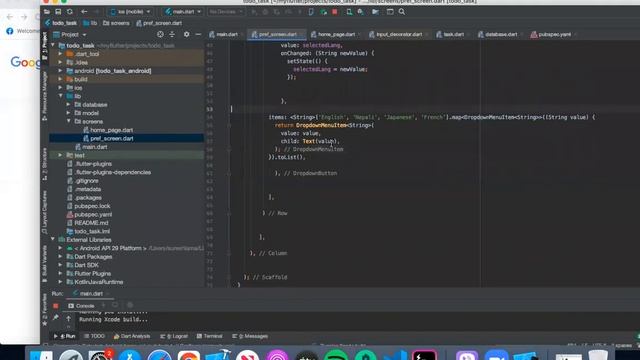Image resolution: width=640 pixels, height=360 pixels.
Task: Click locate-current-file target icon in Project panel
Action: (160, 35)
